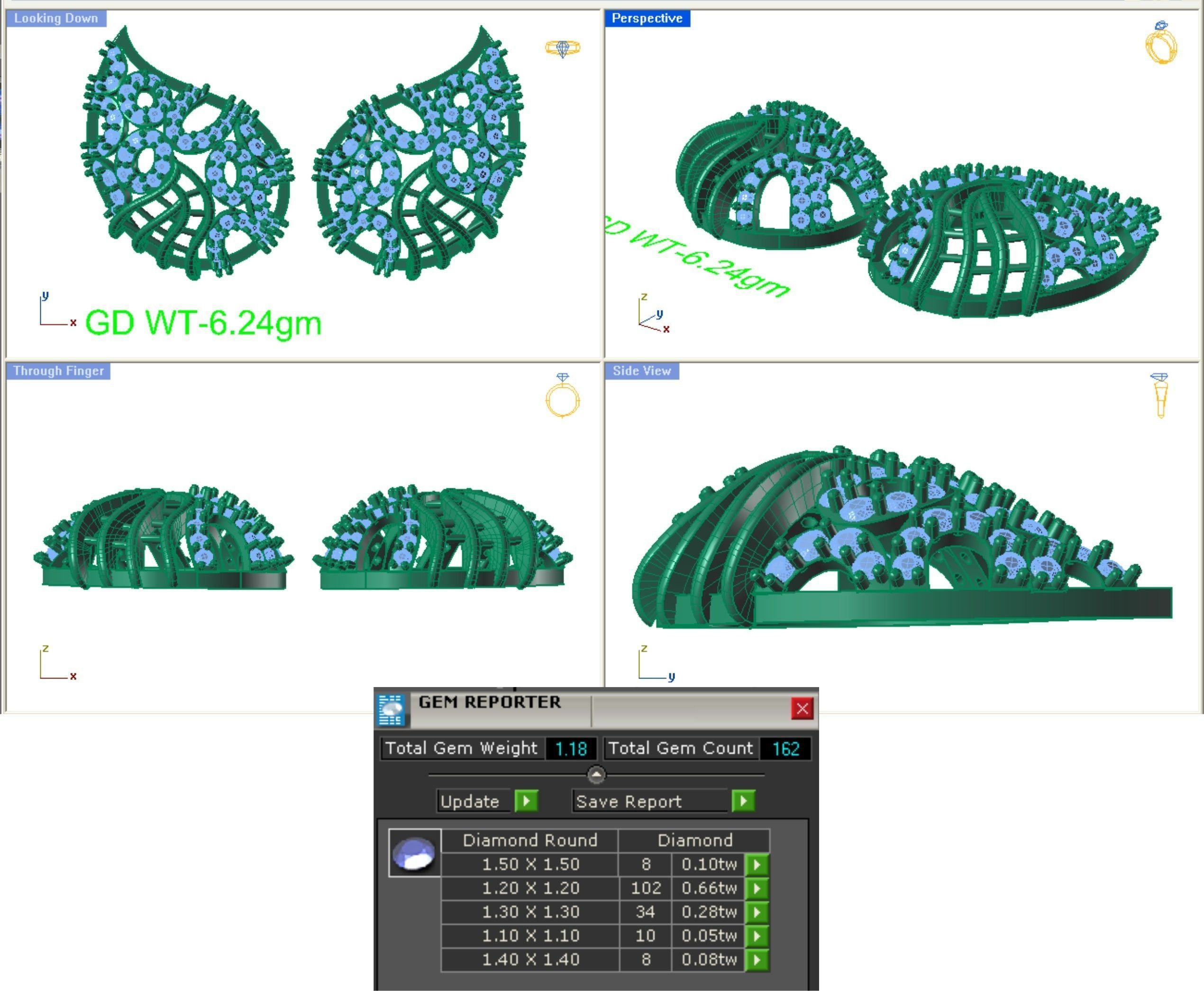Click the Diamond Round gem thumbnail
The image size is (1204, 991).
pyautogui.click(x=414, y=853)
